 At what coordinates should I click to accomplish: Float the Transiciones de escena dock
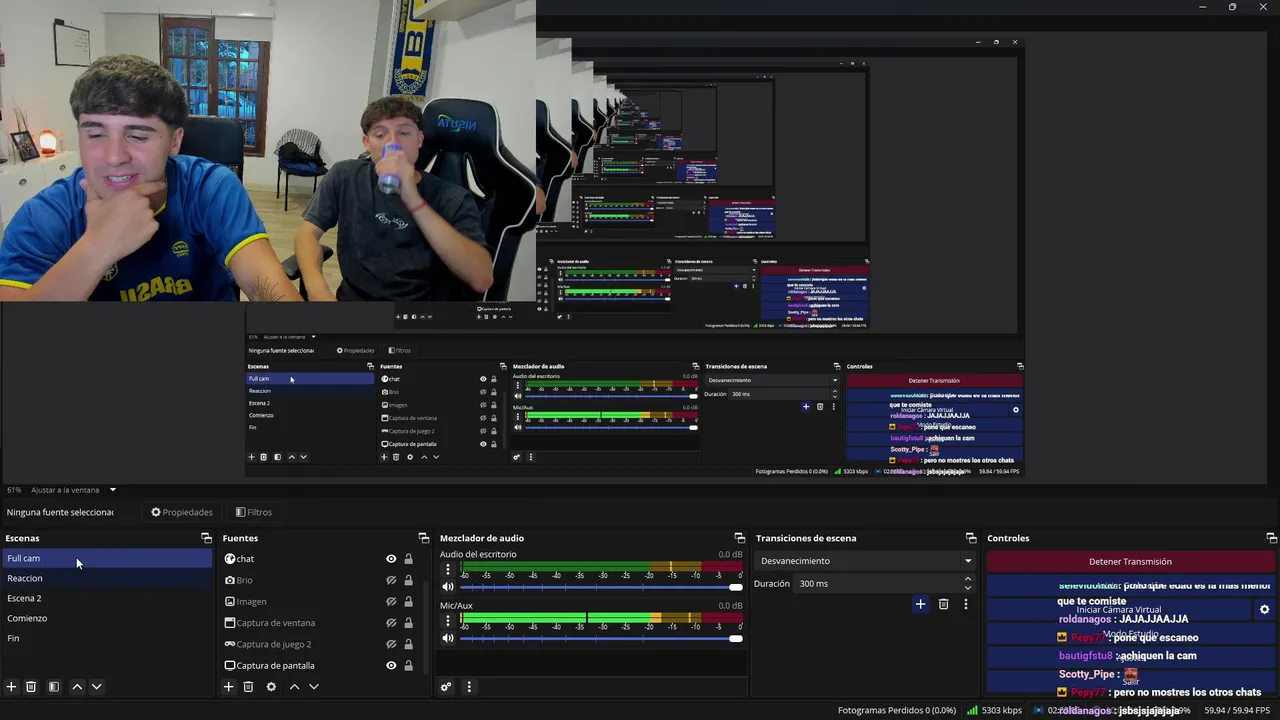970,538
